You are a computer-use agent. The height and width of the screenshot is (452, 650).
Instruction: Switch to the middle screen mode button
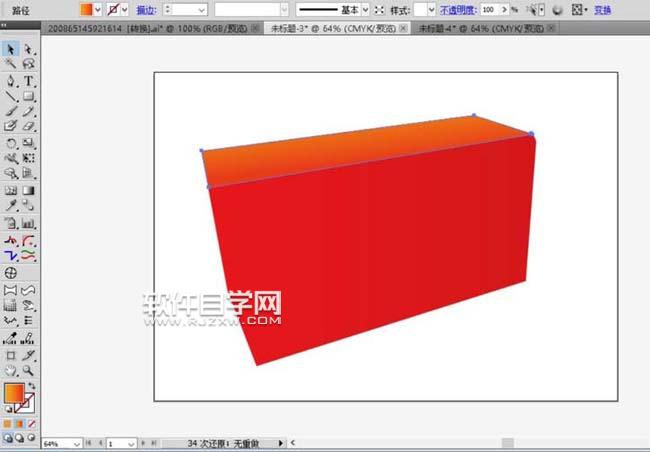point(19,437)
